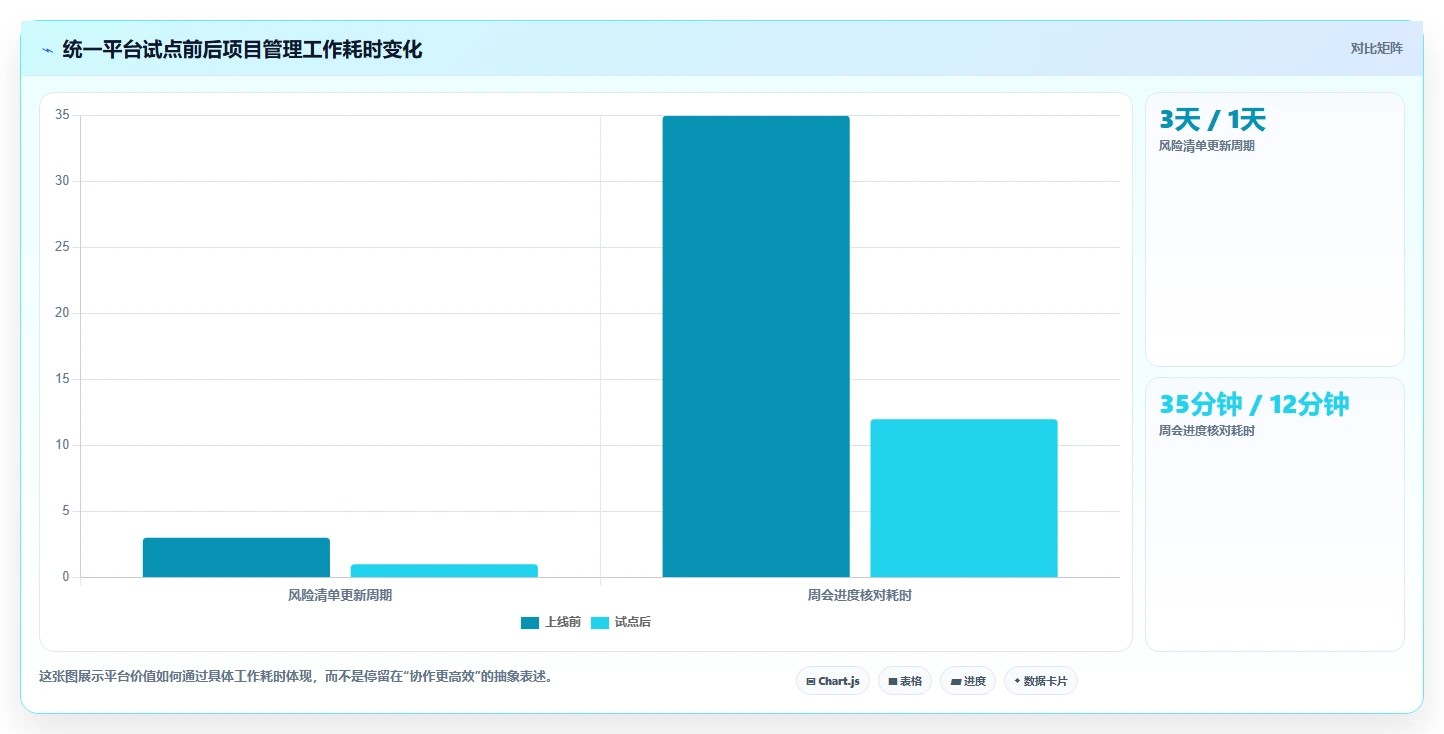Click the Chart.js tag pill

(832, 681)
